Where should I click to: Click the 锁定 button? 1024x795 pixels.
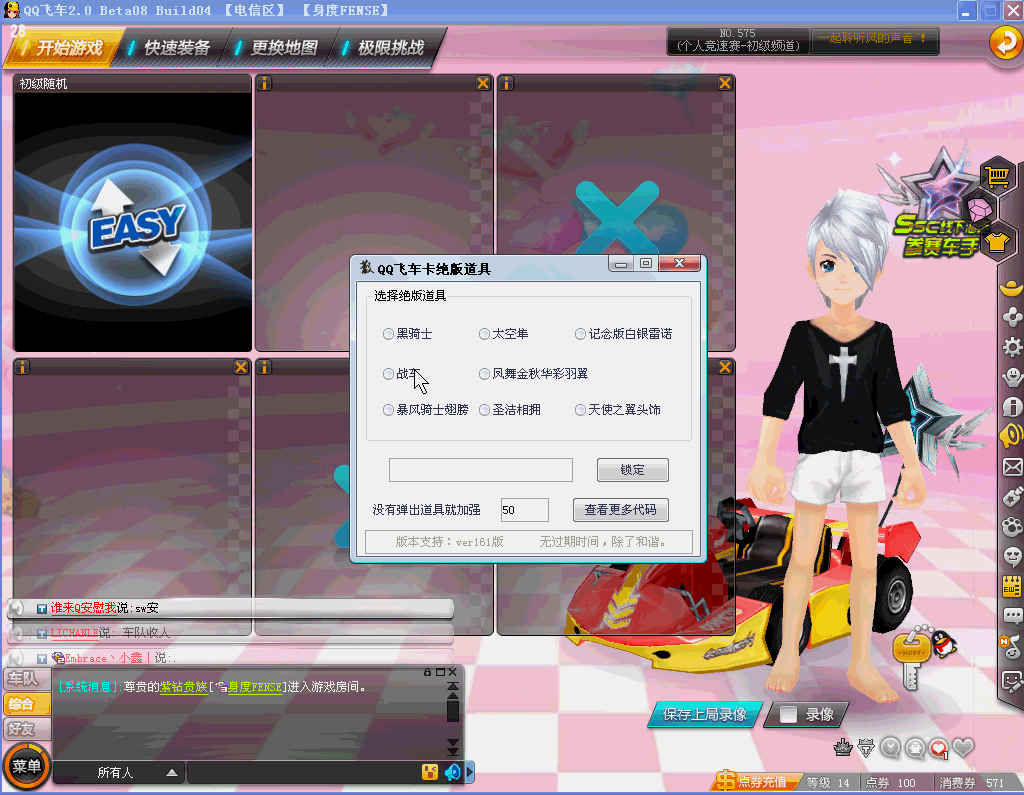tap(632, 470)
